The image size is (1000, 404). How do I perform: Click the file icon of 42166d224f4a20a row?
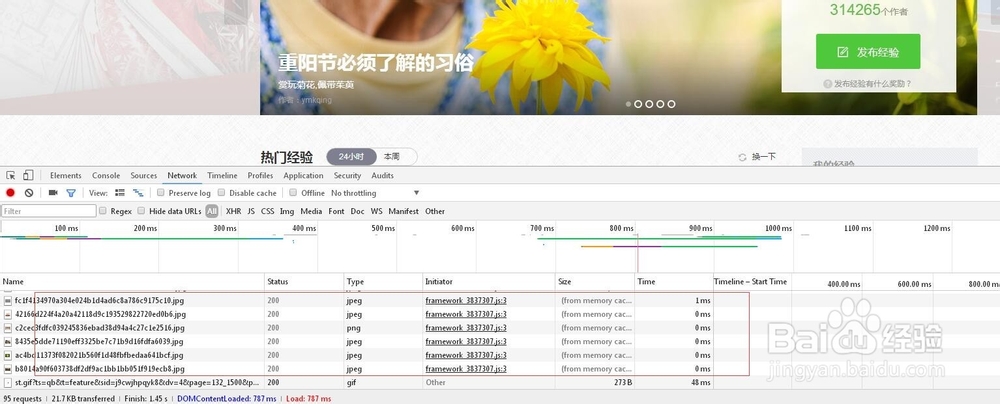[8, 314]
